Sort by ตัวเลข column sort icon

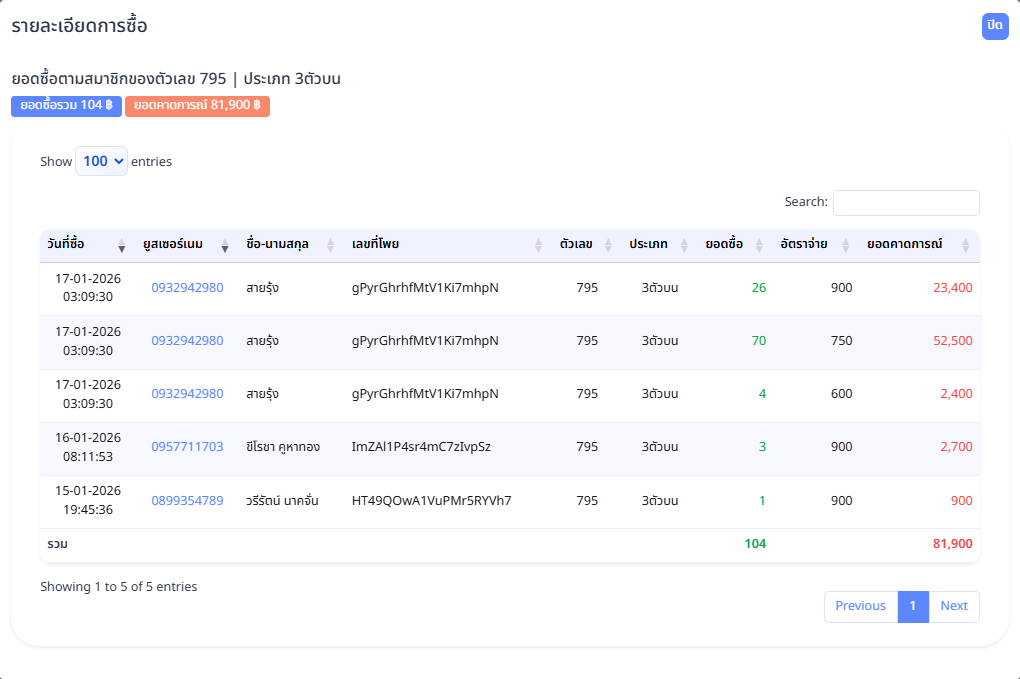coord(608,245)
